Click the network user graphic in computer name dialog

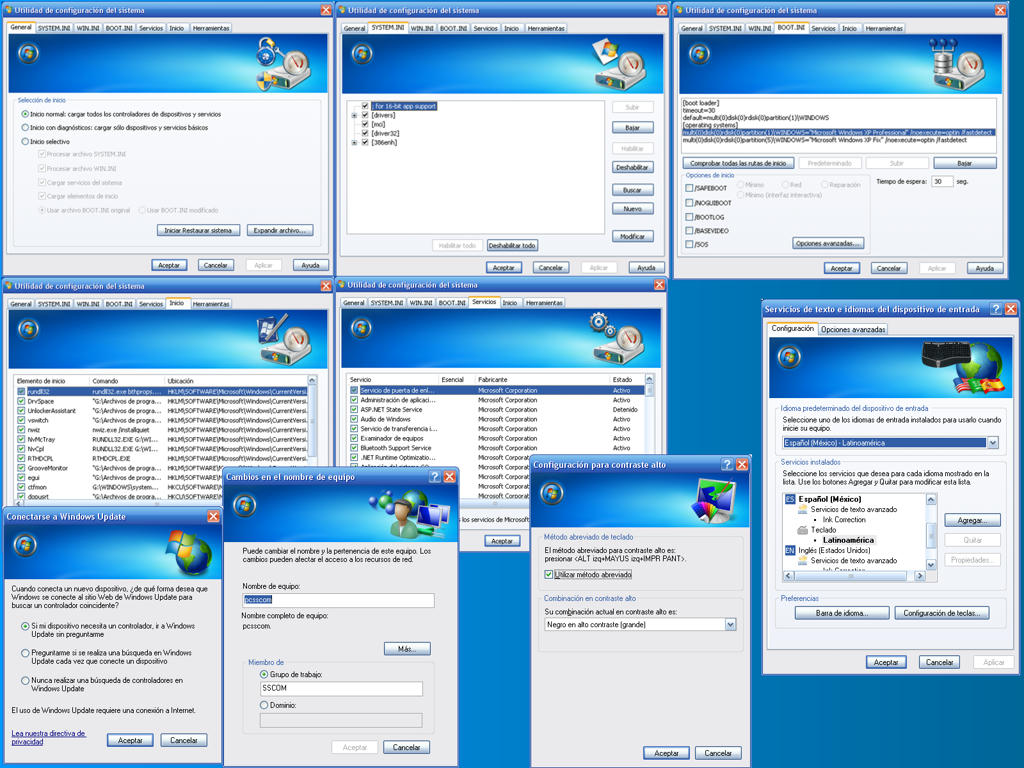pos(410,513)
